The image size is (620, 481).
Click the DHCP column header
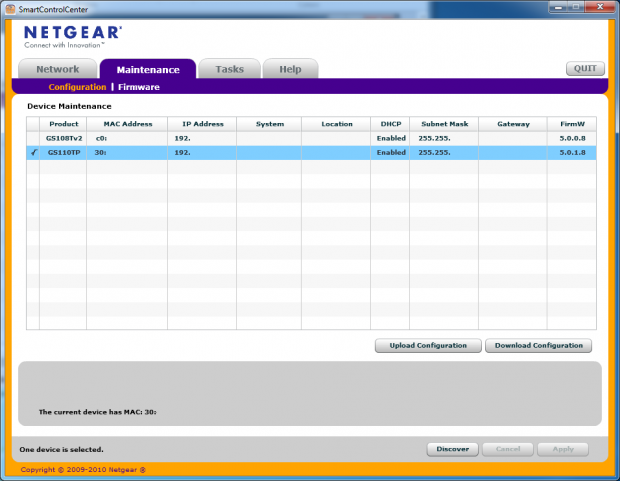click(390, 124)
